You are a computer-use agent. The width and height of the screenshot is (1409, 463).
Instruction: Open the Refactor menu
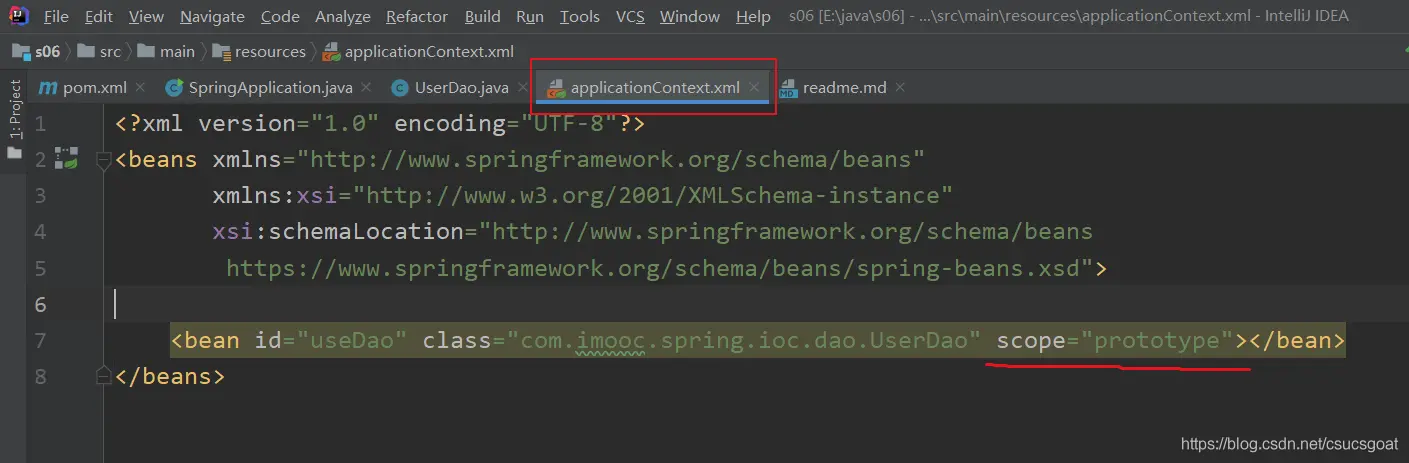coord(418,17)
